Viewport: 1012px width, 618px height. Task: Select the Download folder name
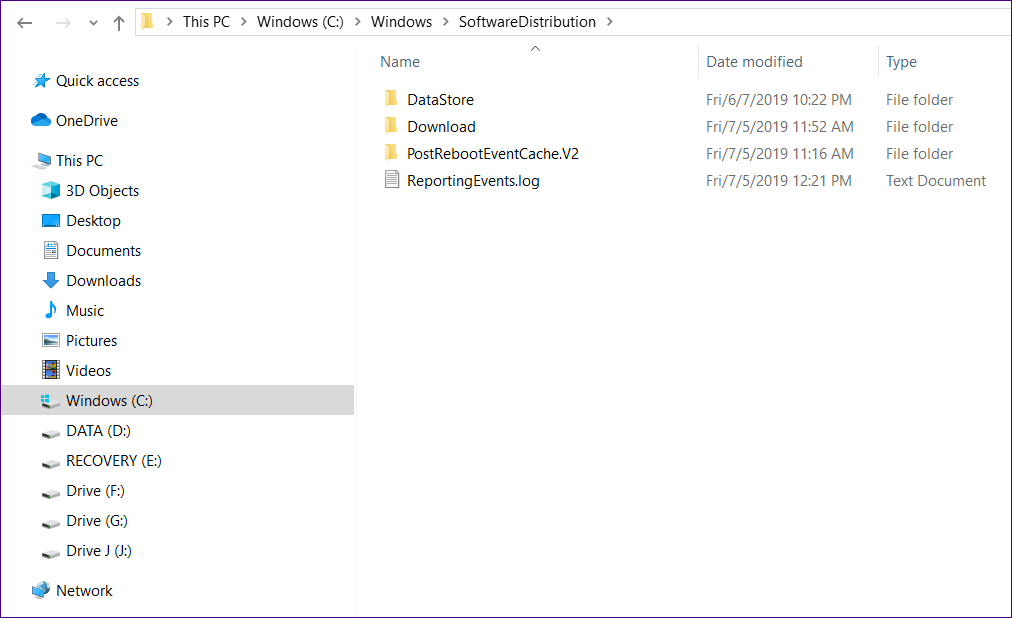click(x=441, y=127)
